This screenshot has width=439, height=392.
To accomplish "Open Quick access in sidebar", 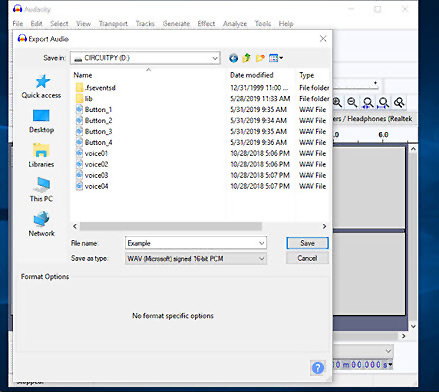I will click(41, 87).
